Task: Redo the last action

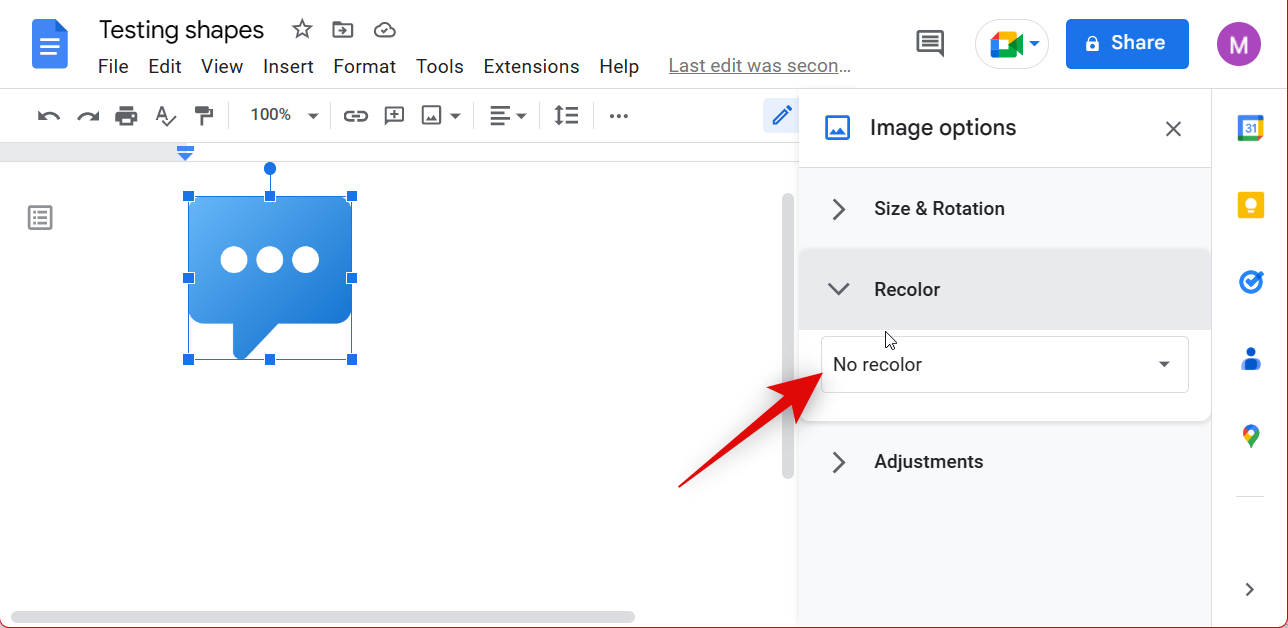Action: [x=88, y=116]
